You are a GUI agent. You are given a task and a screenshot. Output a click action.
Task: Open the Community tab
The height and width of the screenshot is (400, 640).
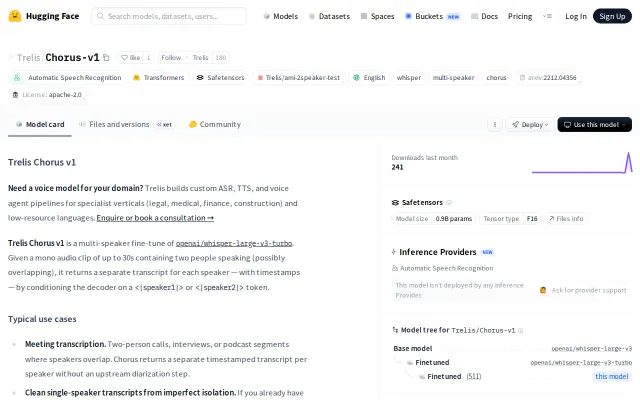pos(215,124)
